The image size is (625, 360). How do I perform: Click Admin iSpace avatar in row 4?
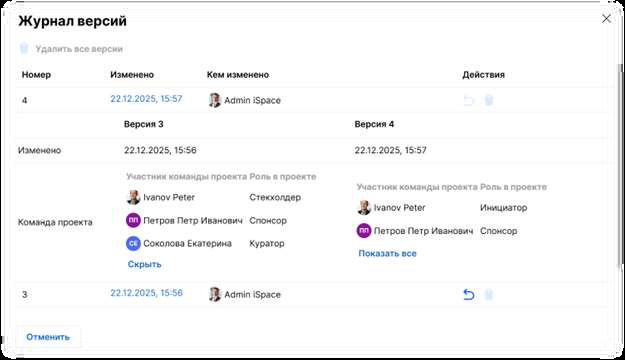(214, 100)
